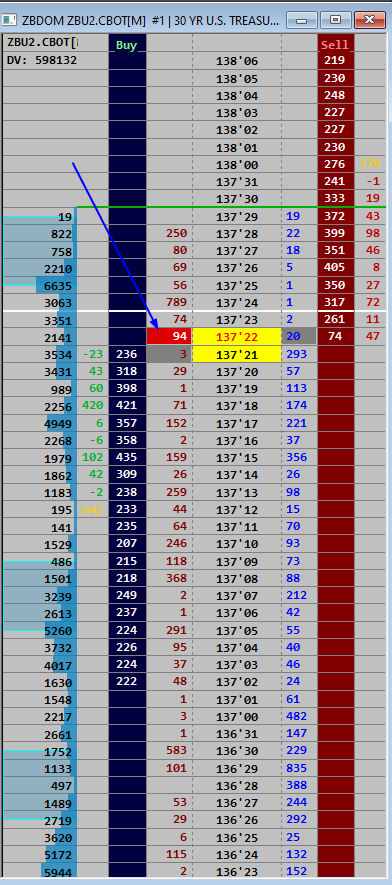Click the DV: 598132 daily volume label
Image resolution: width=392 pixels, height=885 pixels.
point(42,60)
